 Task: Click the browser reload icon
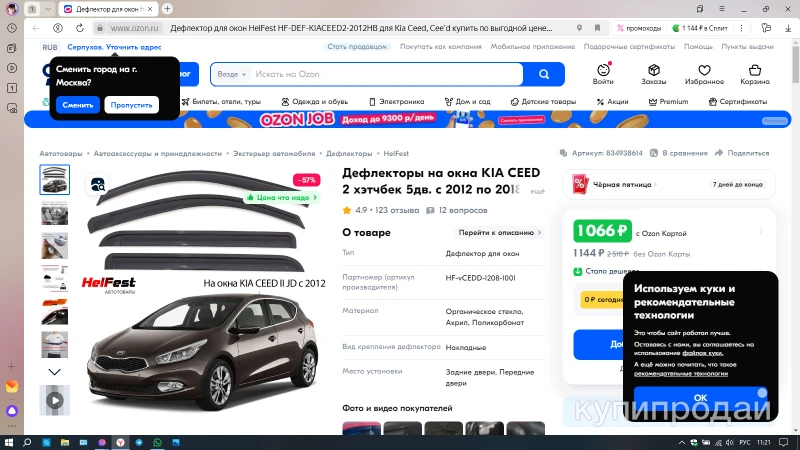coord(80,28)
